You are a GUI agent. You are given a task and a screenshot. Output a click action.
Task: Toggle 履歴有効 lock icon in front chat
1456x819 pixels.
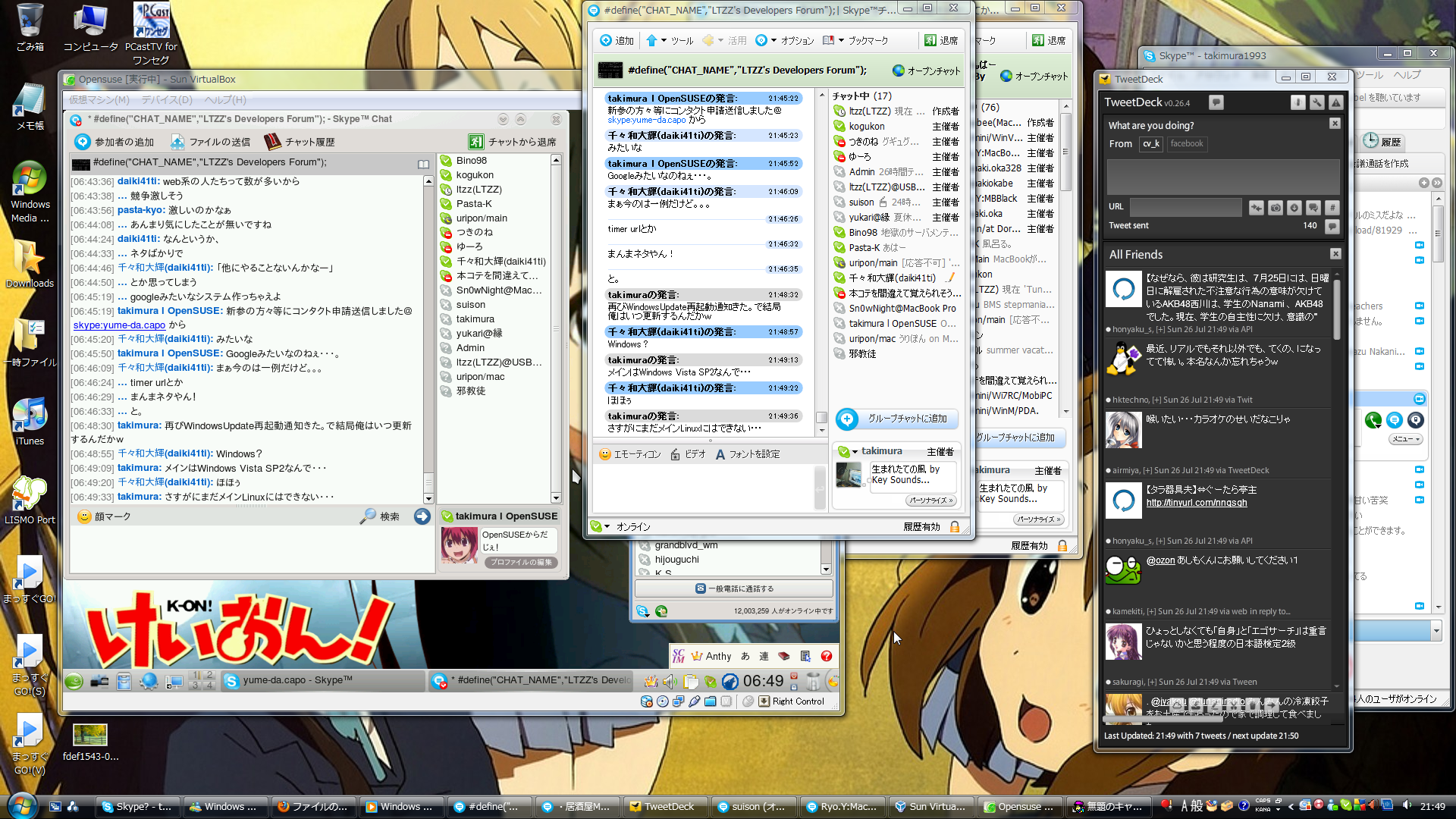click(955, 526)
